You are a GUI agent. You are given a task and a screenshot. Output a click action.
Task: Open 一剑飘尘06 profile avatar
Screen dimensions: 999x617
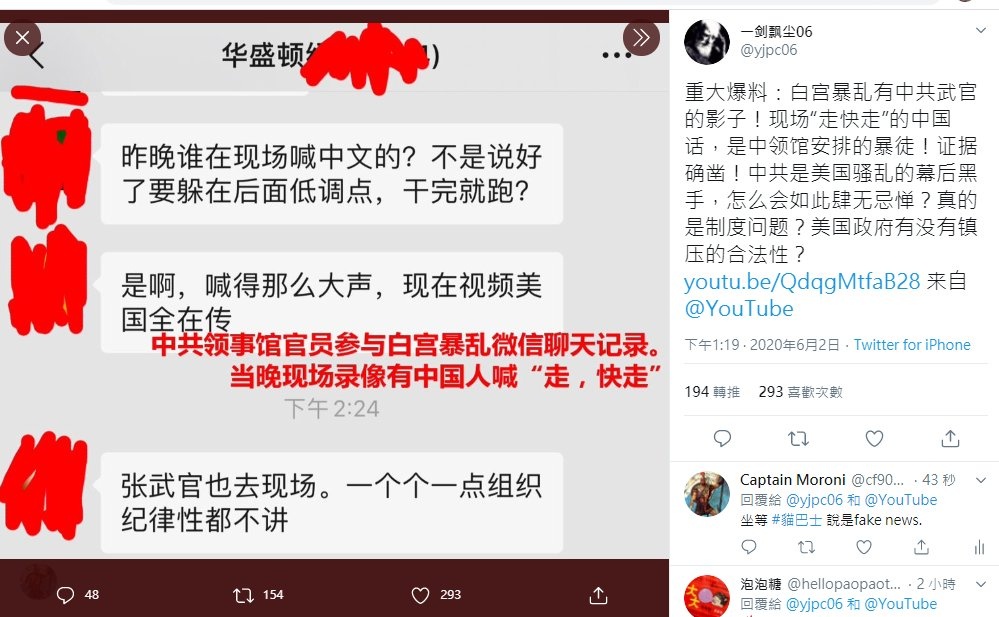[x=707, y=42]
